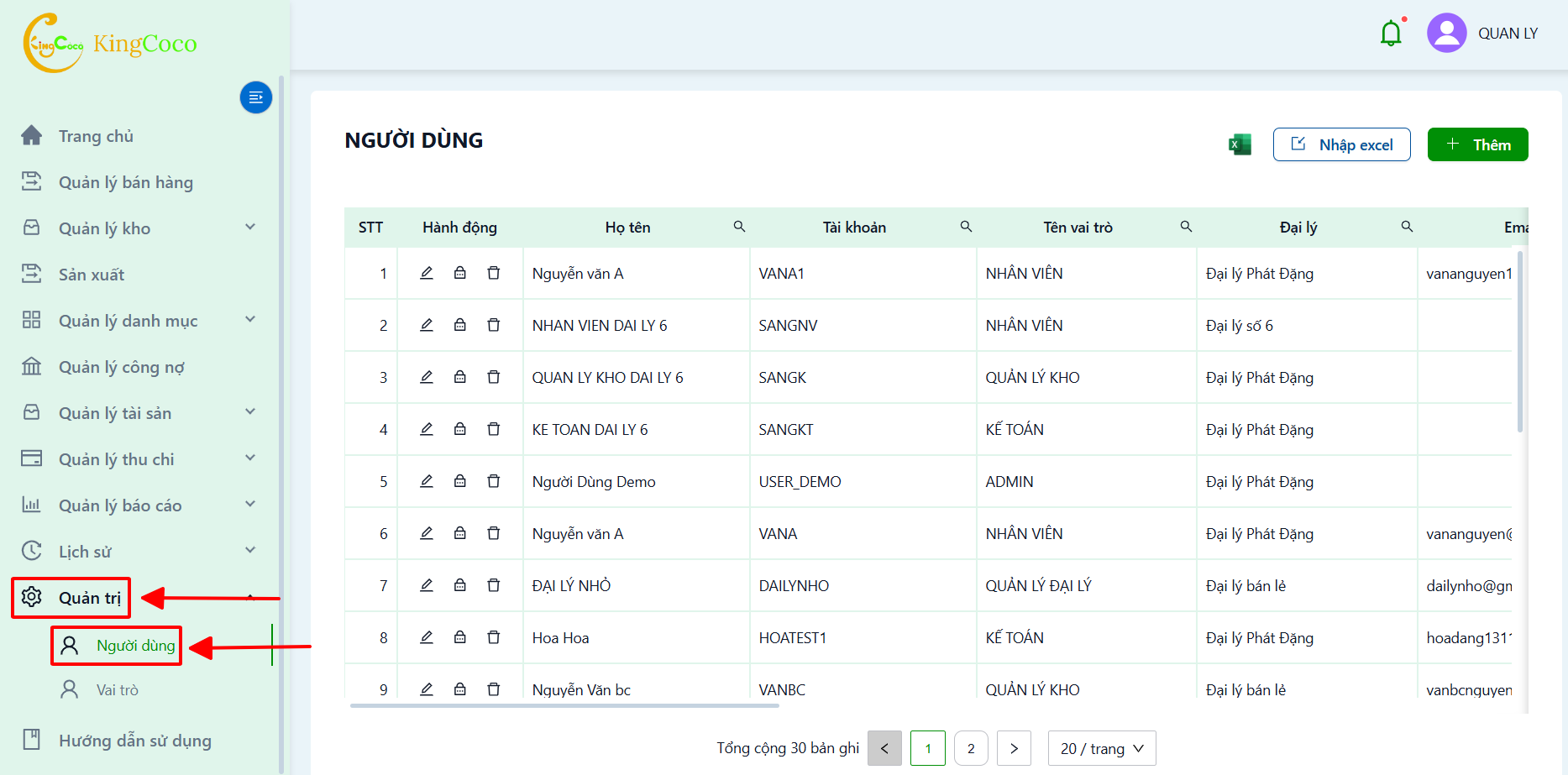Expand the Quản lý kho menu
Screen dimensions: 1568x775
click(x=249, y=228)
